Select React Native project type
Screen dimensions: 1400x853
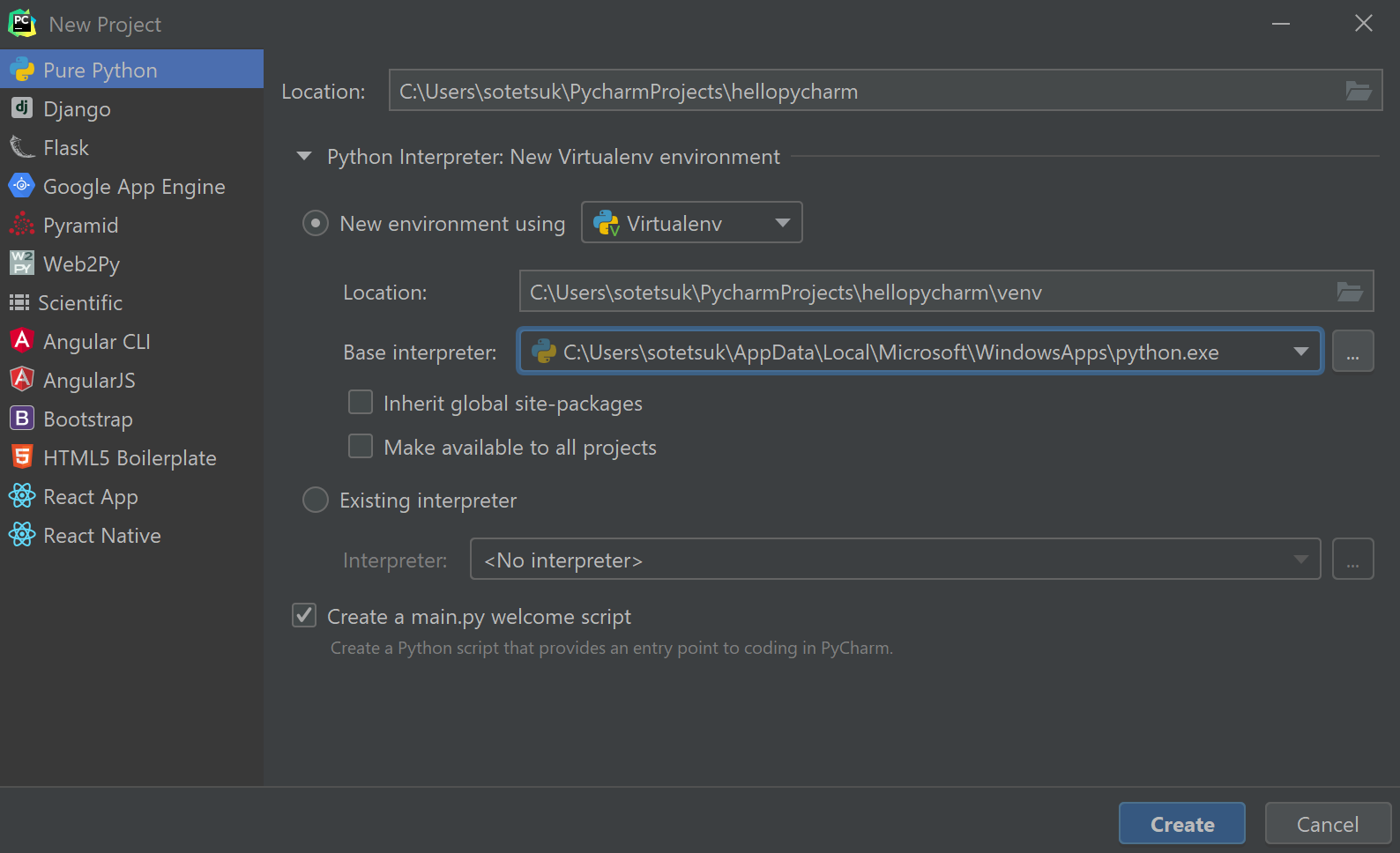pyautogui.click(x=131, y=534)
